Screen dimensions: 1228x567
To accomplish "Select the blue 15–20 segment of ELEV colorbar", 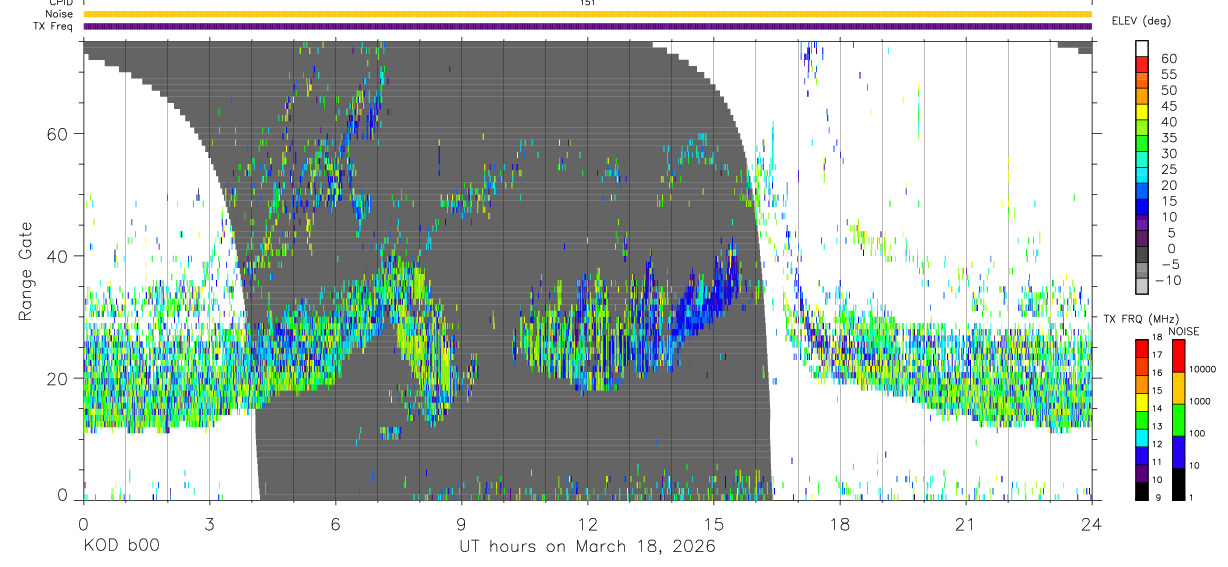I will point(1142,192).
